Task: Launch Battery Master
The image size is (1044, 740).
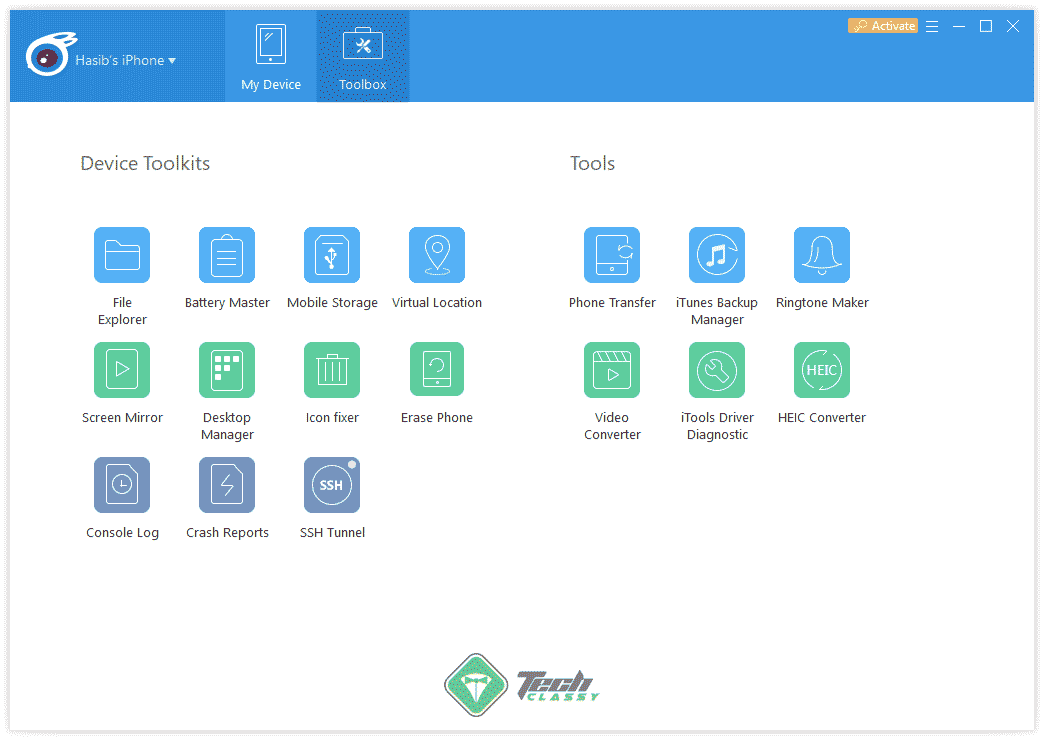Action: [x=227, y=255]
